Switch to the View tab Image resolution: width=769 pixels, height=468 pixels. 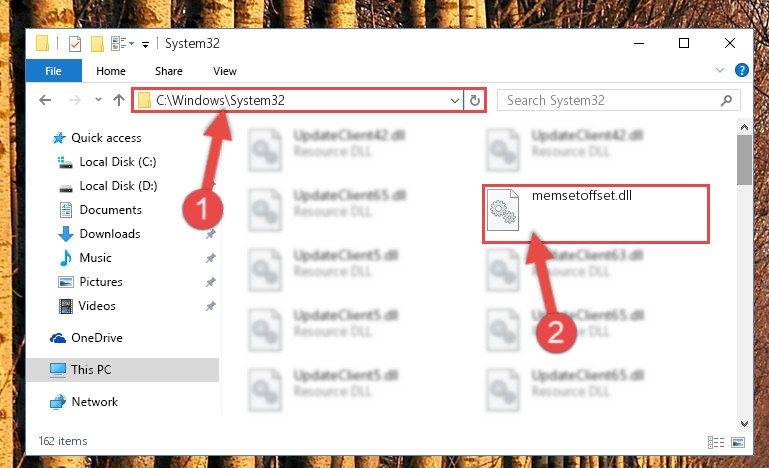point(225,71)
